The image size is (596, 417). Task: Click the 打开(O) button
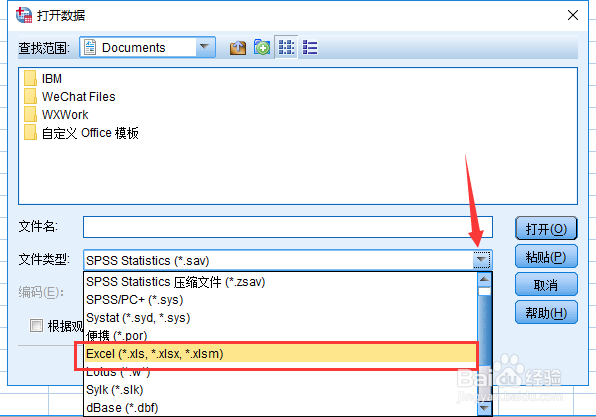[546, 228]
